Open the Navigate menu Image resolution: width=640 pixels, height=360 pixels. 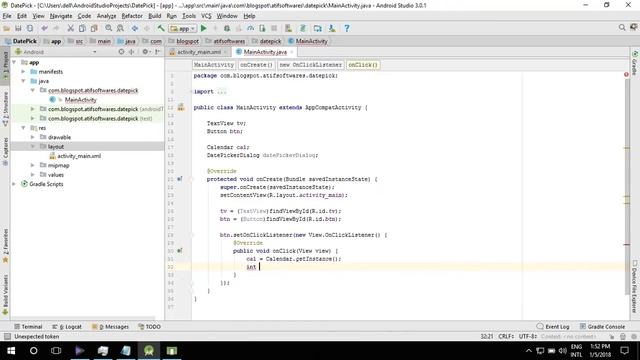coord(61,16)
